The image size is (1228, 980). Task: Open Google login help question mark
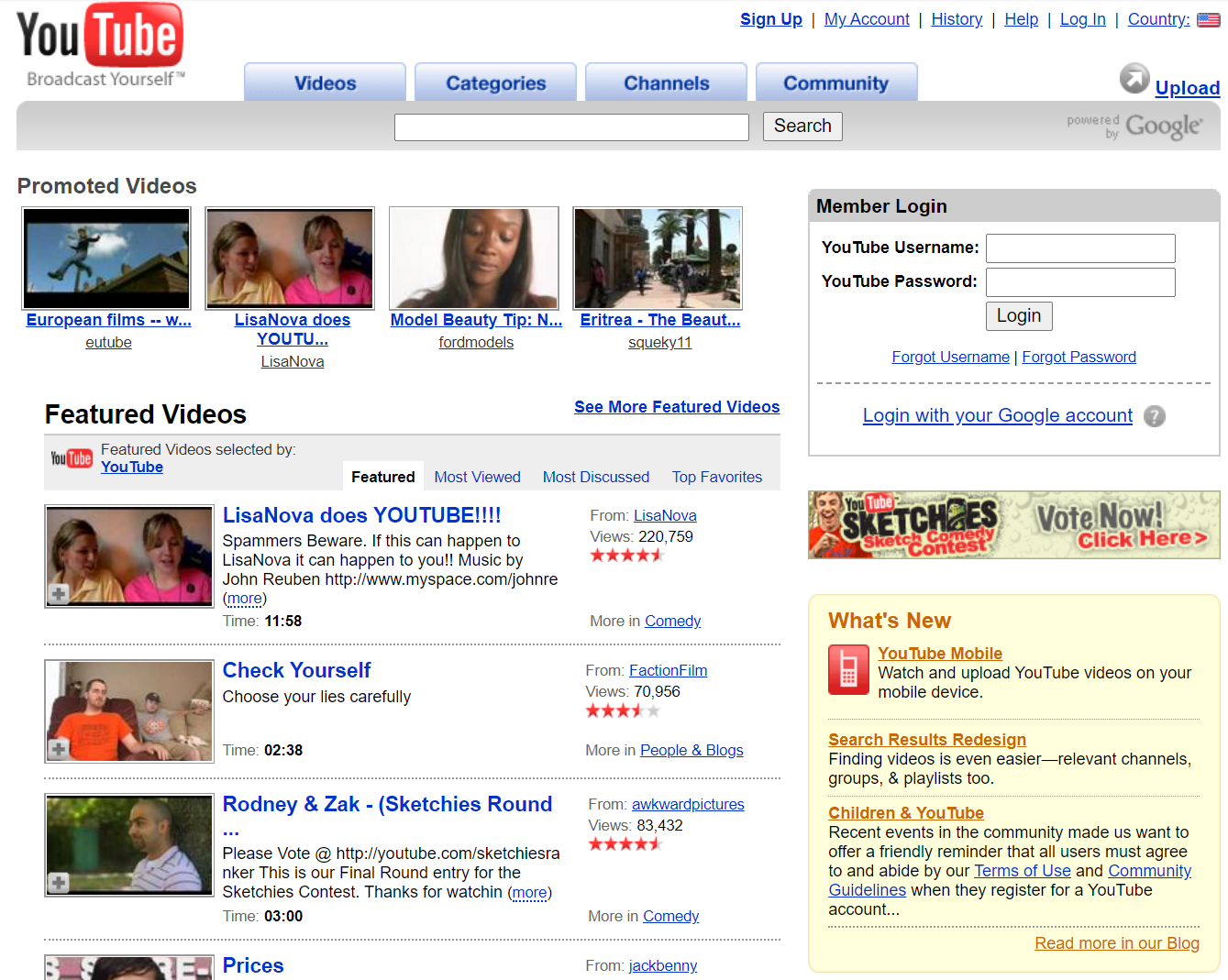(x=1155, y=416)
